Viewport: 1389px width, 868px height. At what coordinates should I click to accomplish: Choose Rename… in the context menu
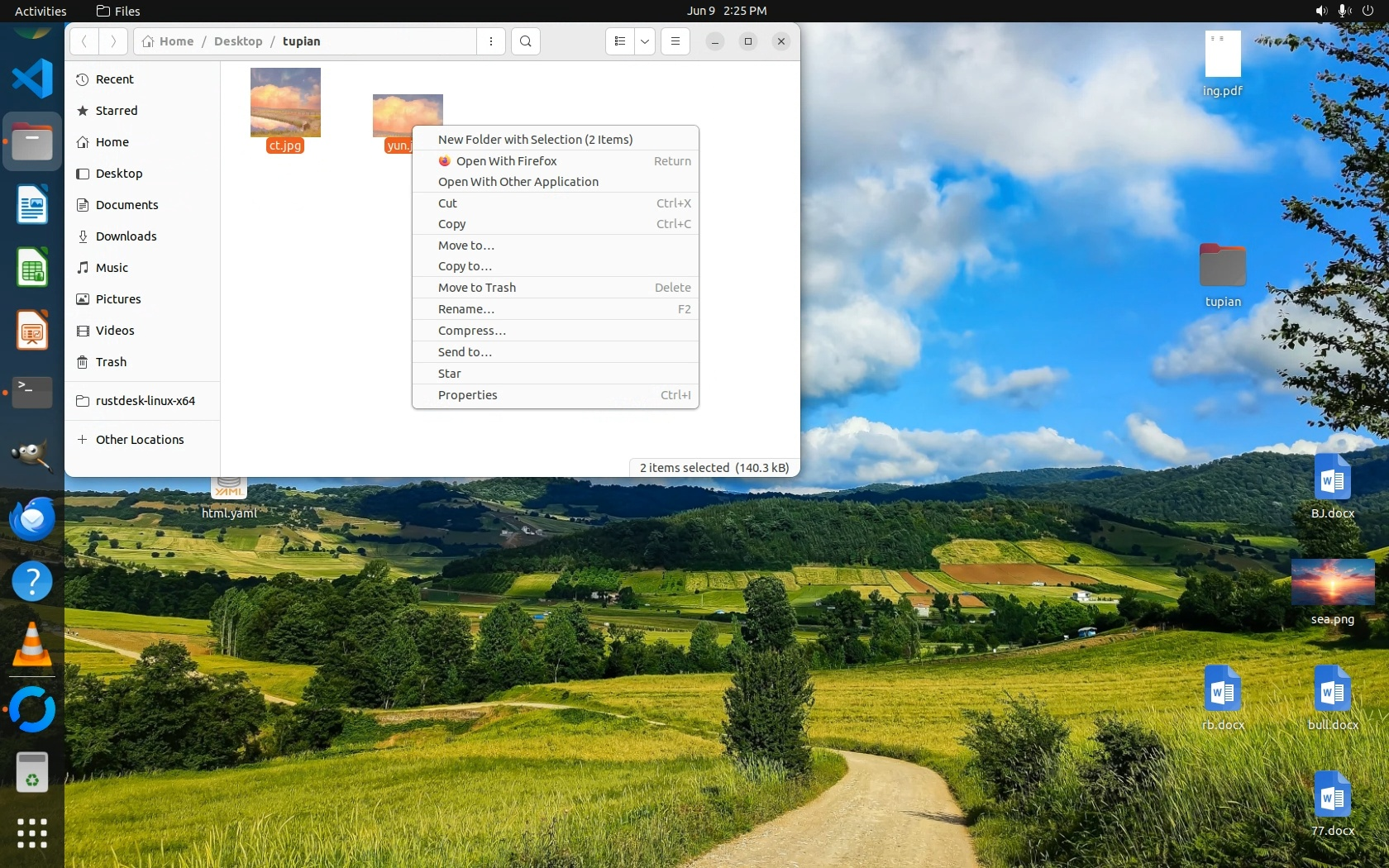466,309
